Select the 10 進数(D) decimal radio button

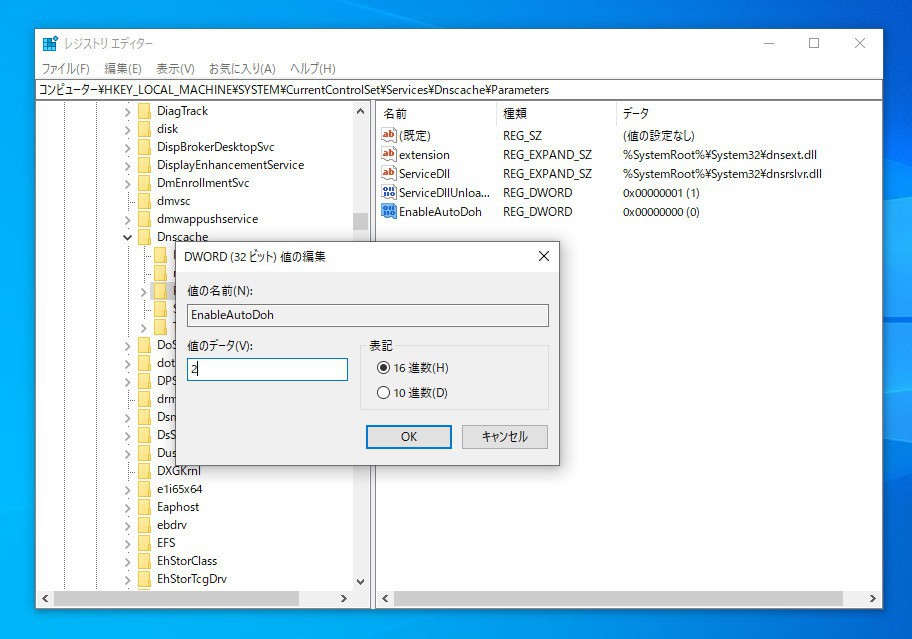coord(383,392)
